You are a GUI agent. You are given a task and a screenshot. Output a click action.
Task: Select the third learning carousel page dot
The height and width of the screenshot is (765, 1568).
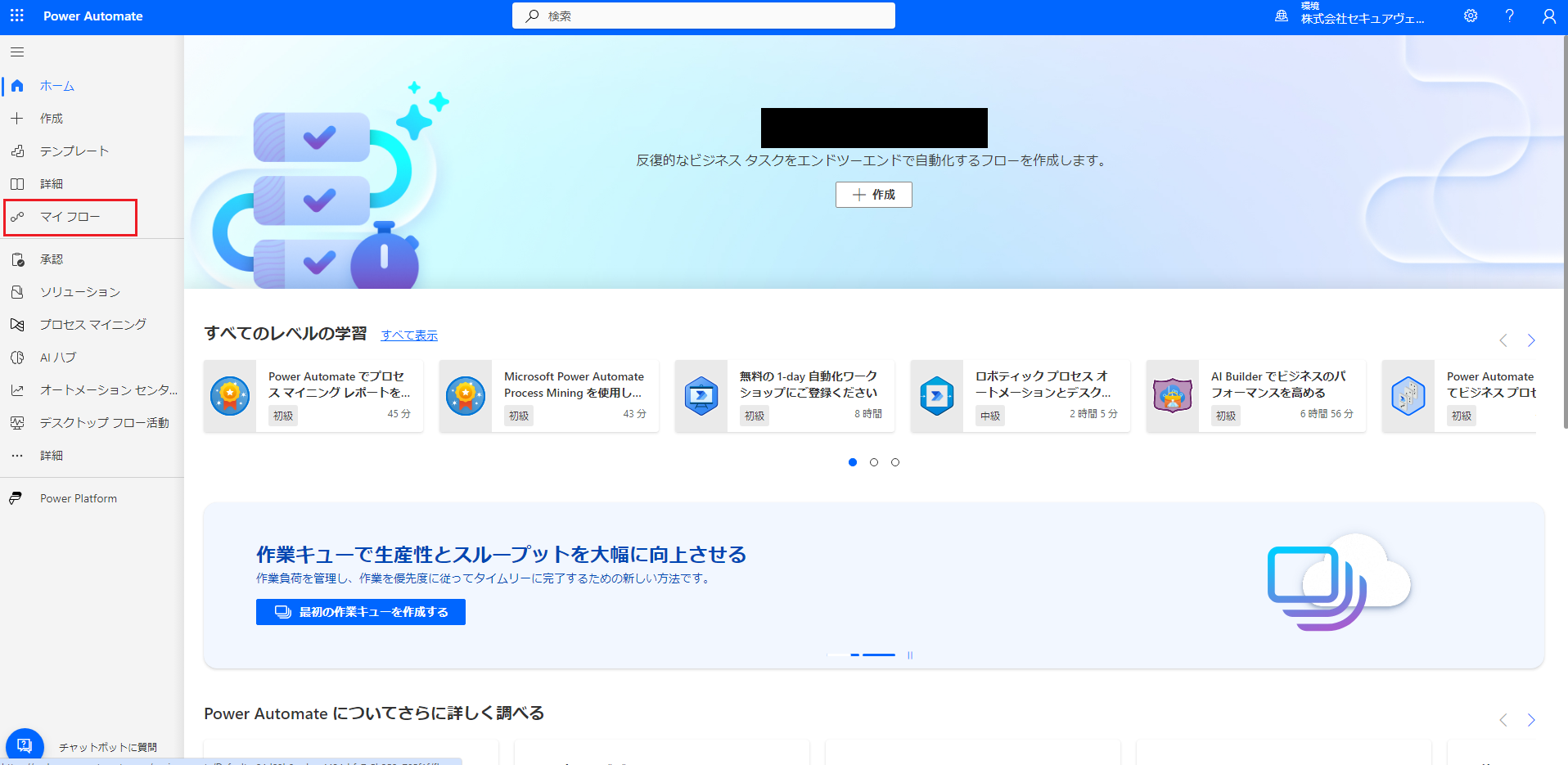coord(895,462)
